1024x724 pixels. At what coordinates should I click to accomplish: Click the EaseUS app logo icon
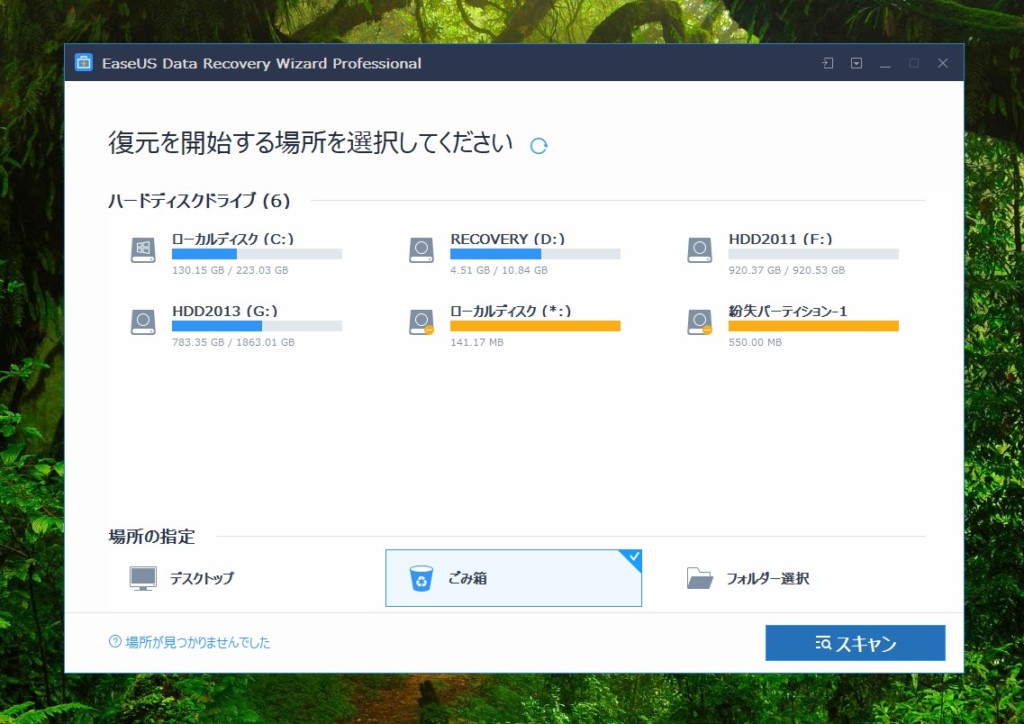(x=84, y=63)
